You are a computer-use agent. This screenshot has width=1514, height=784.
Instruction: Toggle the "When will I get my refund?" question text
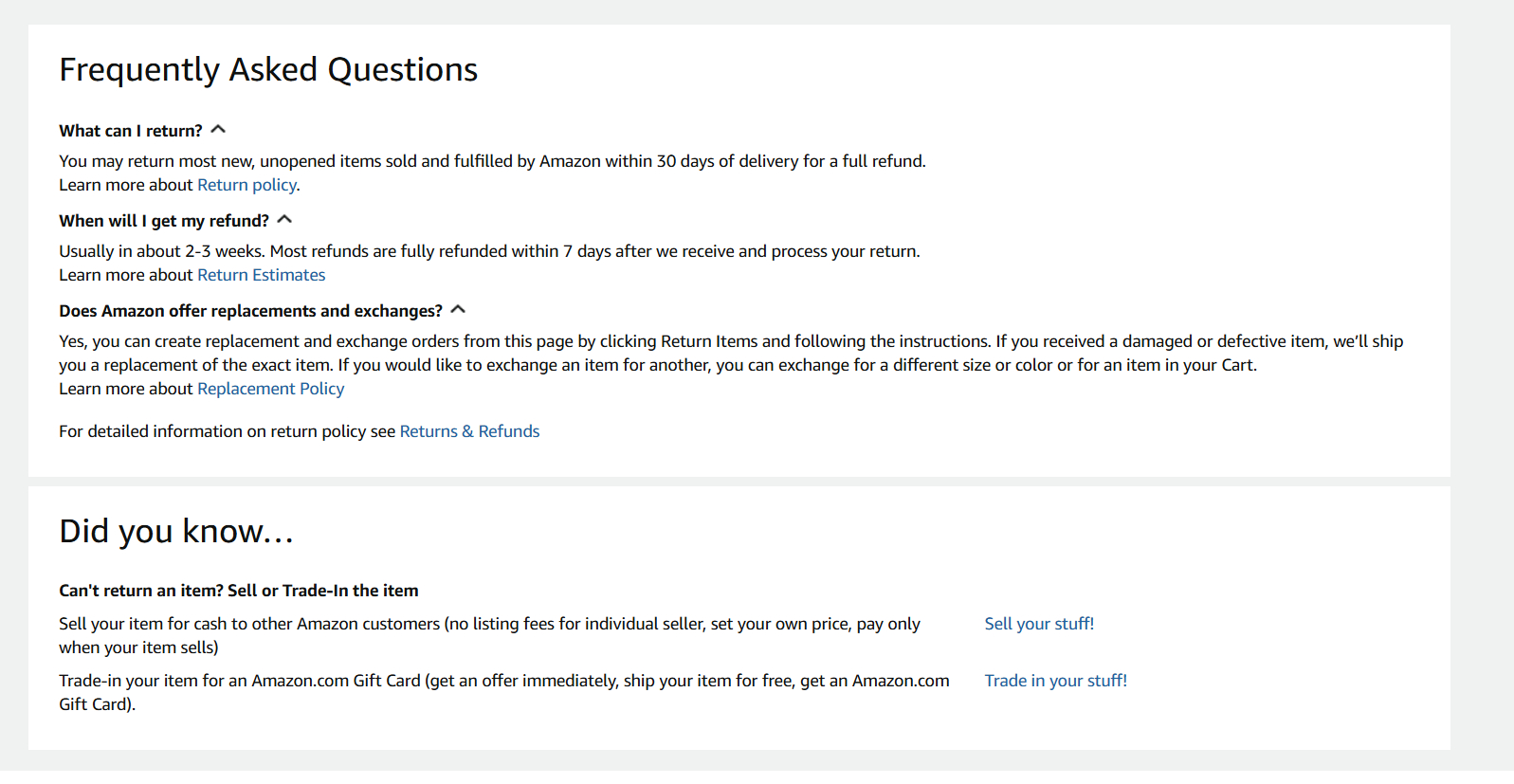click(164, 221)
